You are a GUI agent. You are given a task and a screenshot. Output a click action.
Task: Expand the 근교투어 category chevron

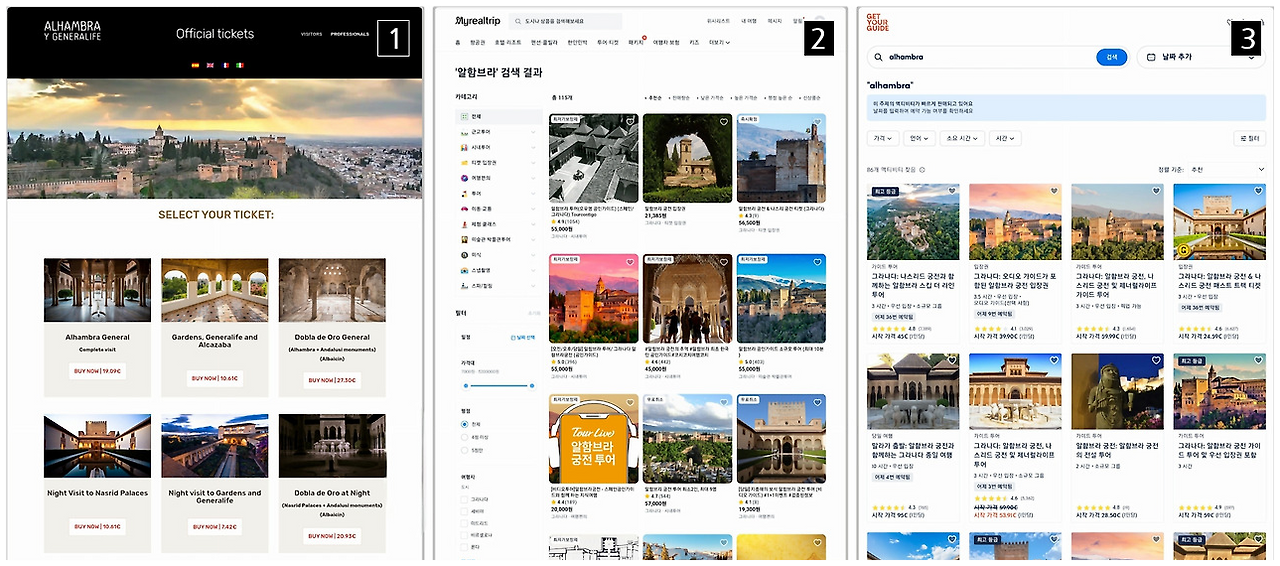point(533,132)
